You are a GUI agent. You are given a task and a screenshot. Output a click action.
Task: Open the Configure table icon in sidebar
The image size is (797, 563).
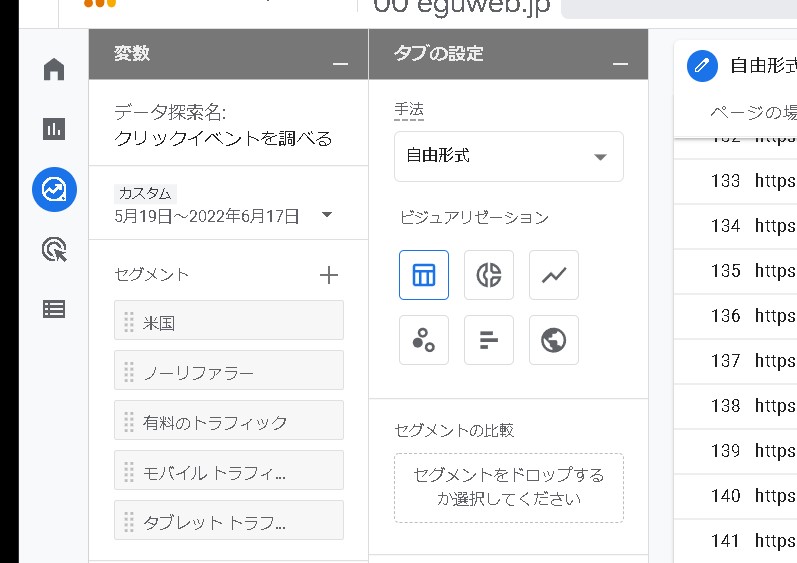54,309
